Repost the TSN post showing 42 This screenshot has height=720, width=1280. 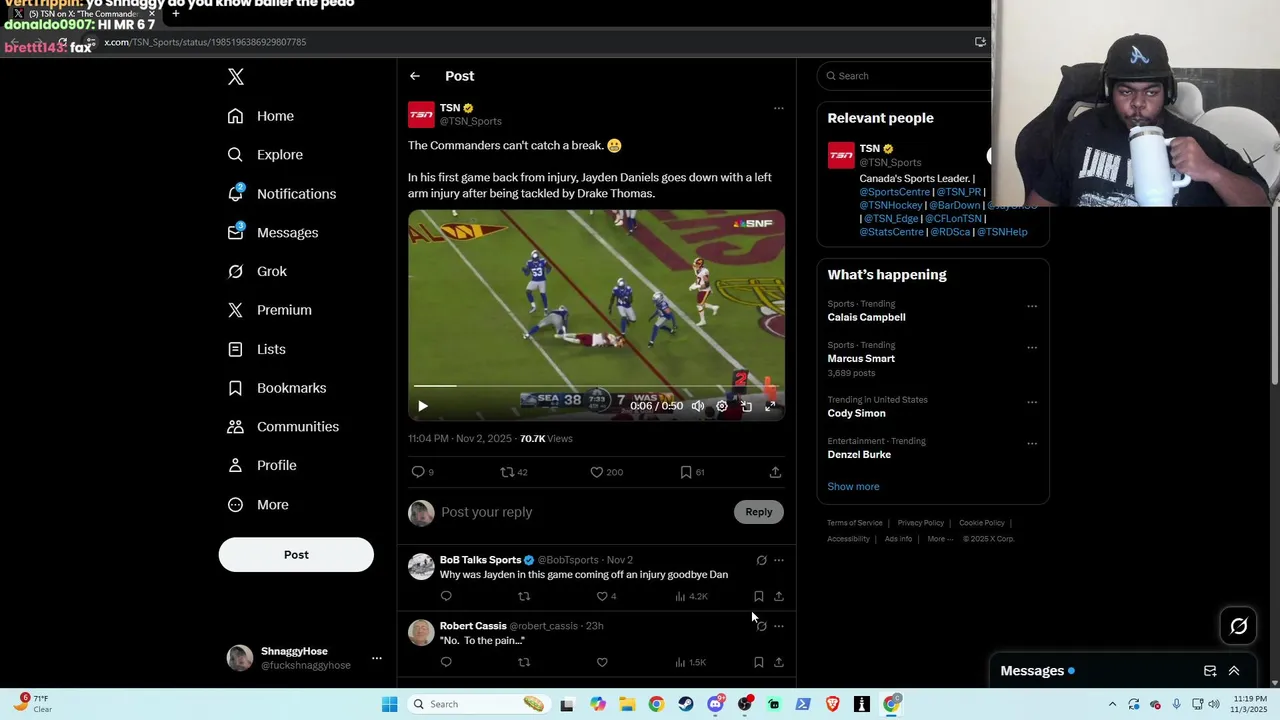[513, 472]
